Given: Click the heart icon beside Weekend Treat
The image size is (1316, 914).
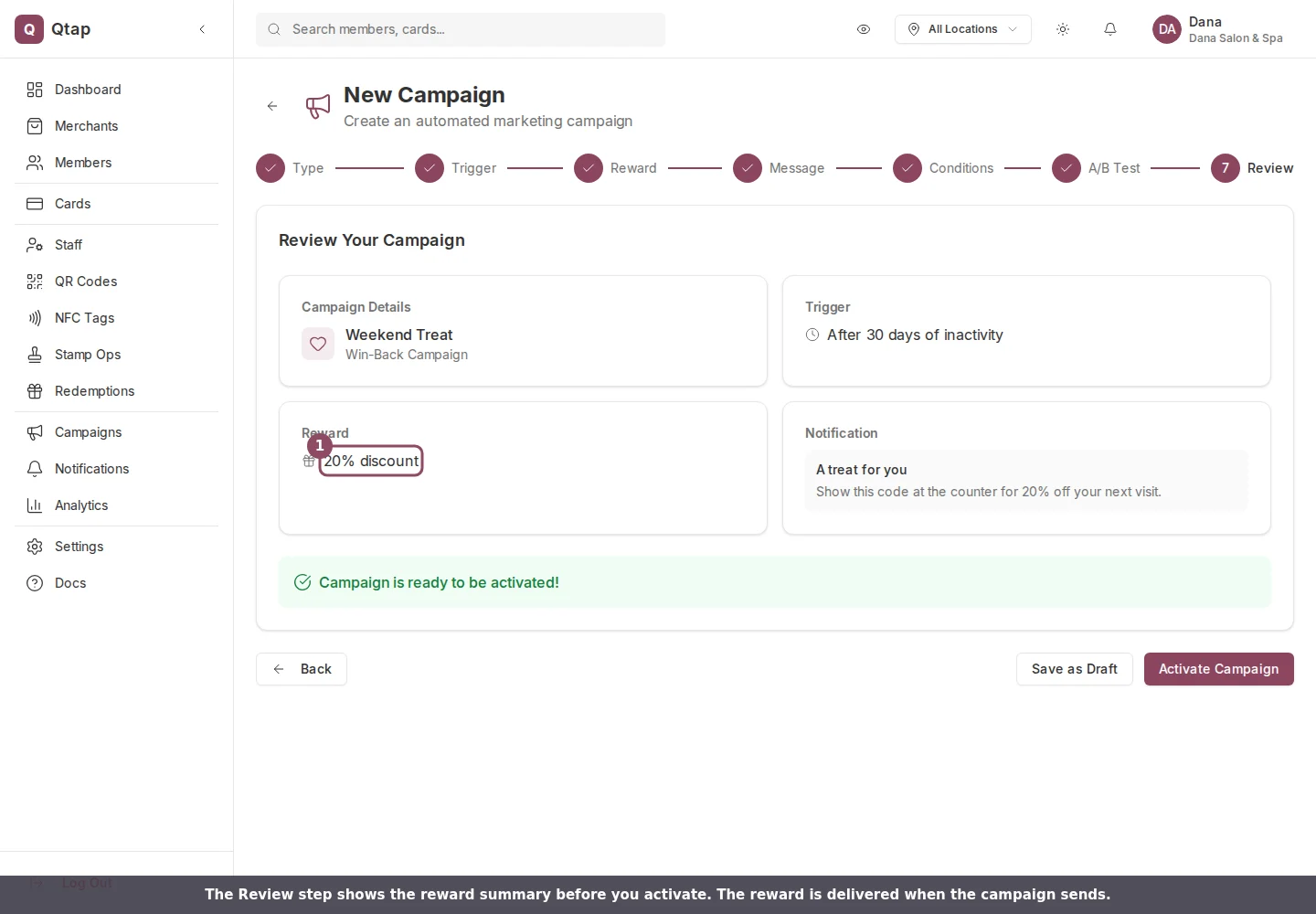Looking at the screenshot, I should (318, 344).
